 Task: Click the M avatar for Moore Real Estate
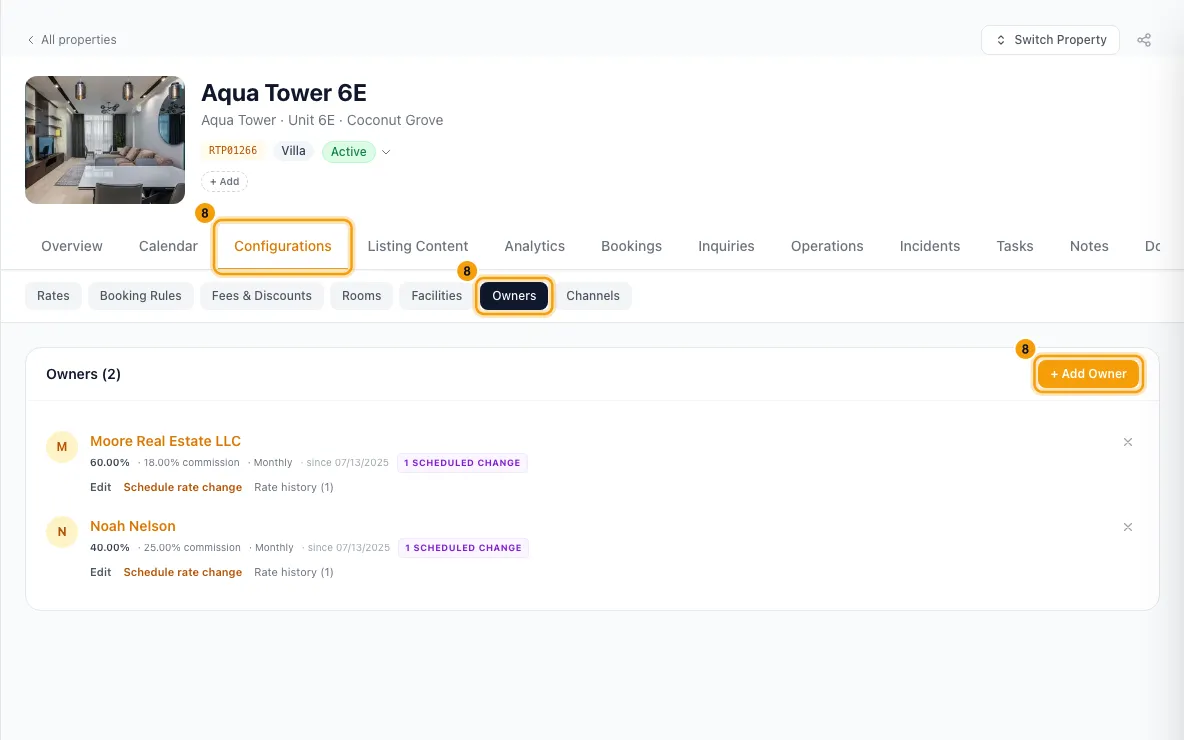62,447
